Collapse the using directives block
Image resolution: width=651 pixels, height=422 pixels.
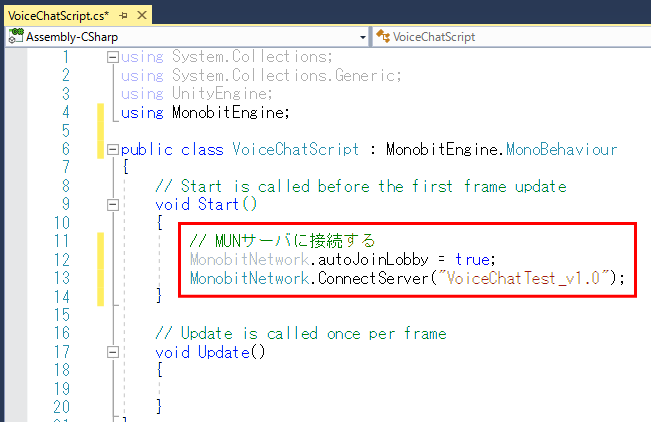[x=113, y=57]
